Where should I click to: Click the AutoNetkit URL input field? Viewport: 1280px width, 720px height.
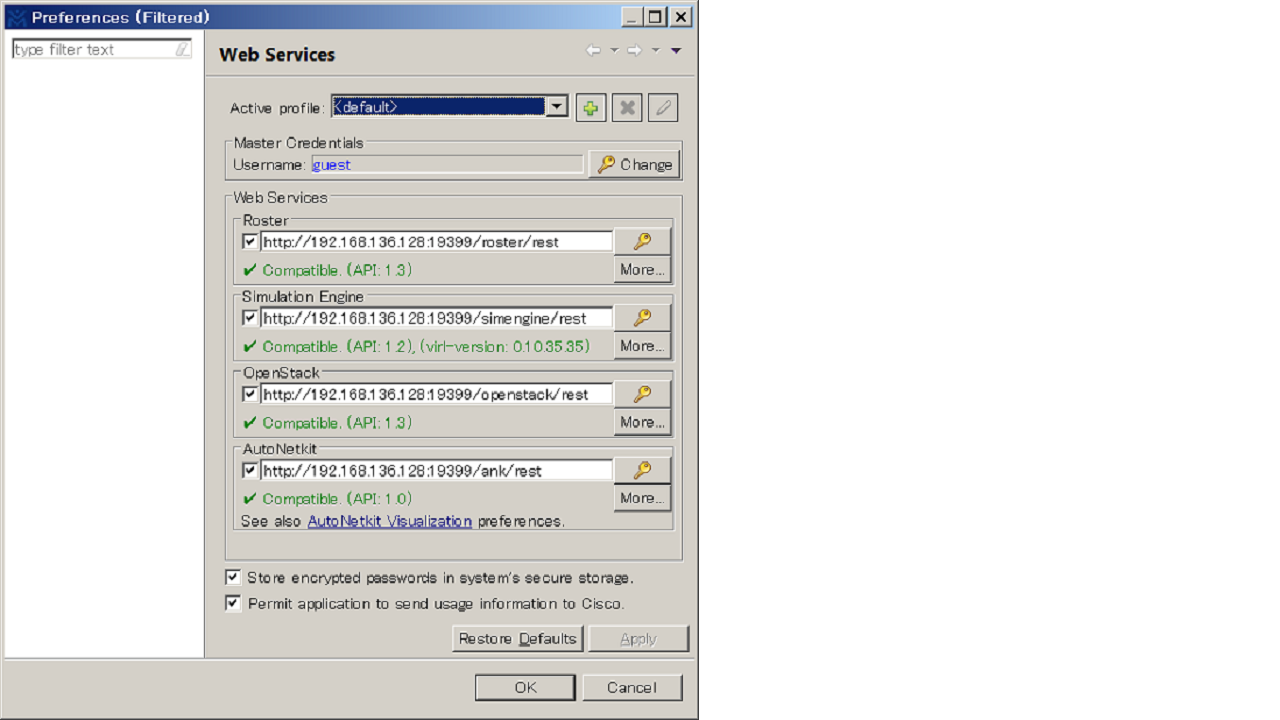(x=437, y=469)
